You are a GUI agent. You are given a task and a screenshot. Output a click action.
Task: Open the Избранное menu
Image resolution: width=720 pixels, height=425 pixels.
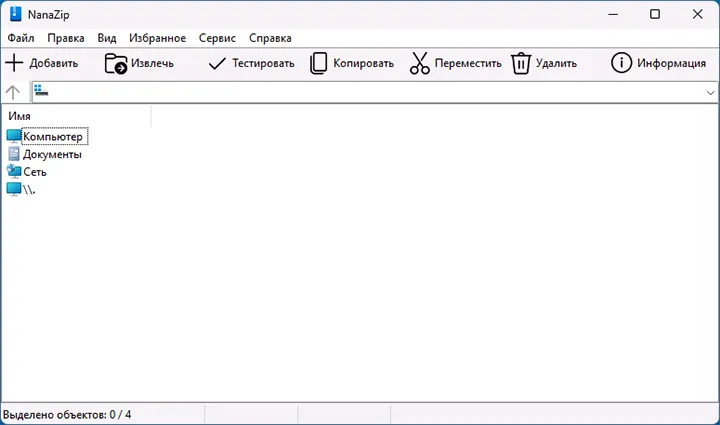click(157, 38)
